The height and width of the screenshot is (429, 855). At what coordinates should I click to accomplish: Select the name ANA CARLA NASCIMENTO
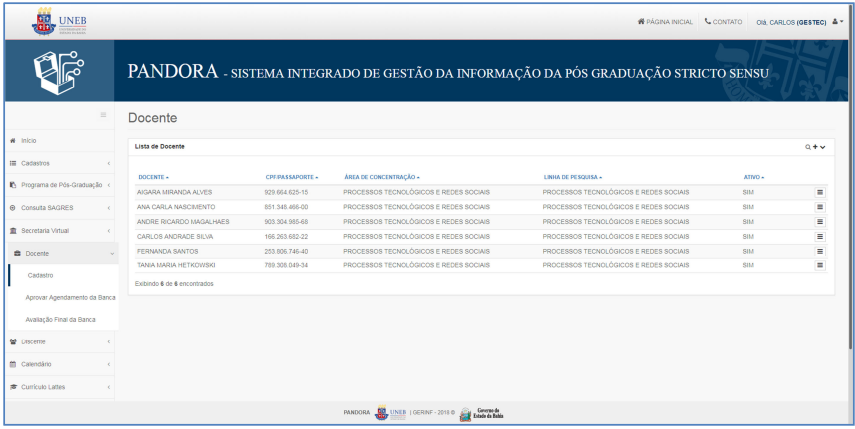pyautogui.click(x=176, y=207)
